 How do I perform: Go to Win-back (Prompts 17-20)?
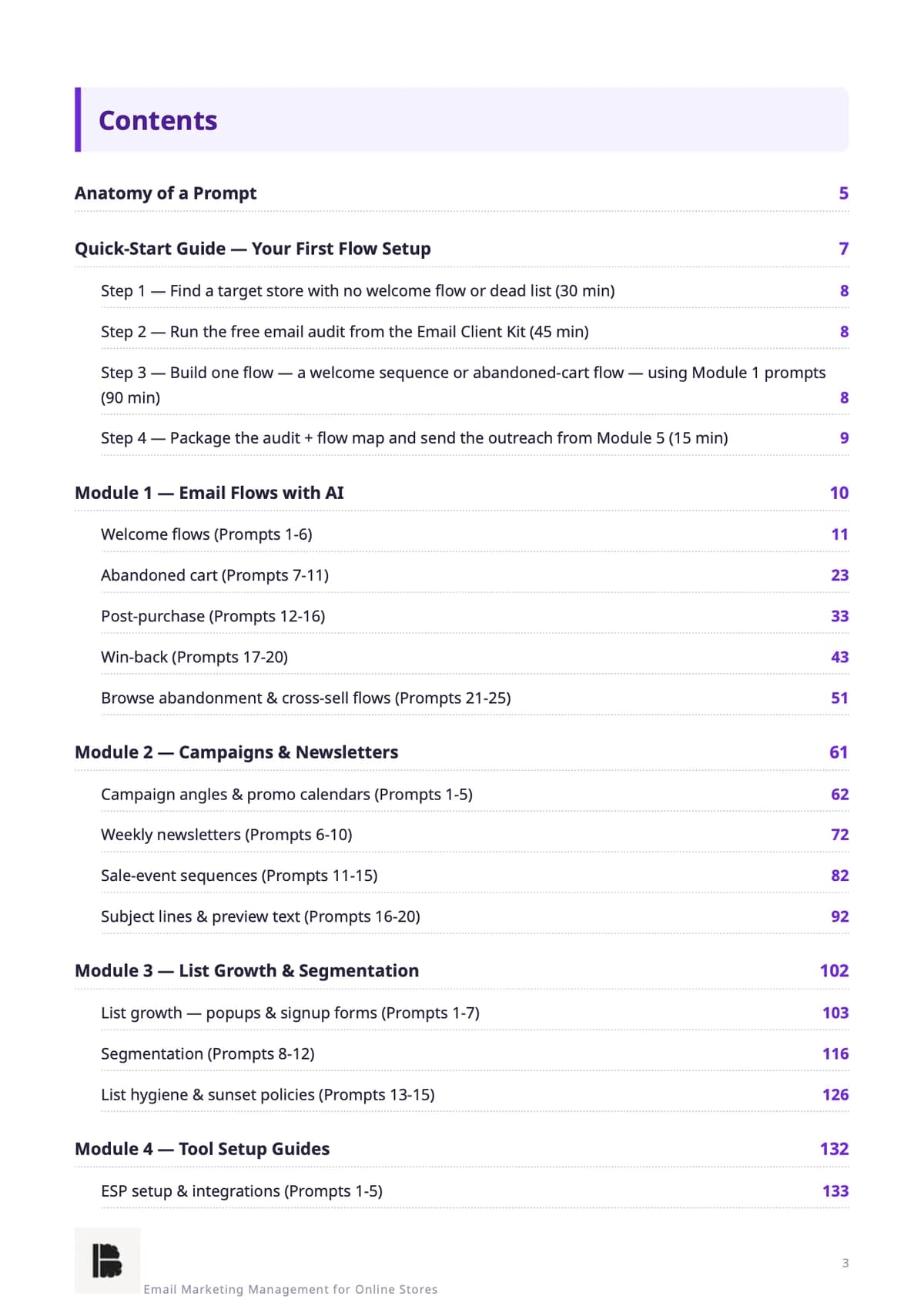474,657
